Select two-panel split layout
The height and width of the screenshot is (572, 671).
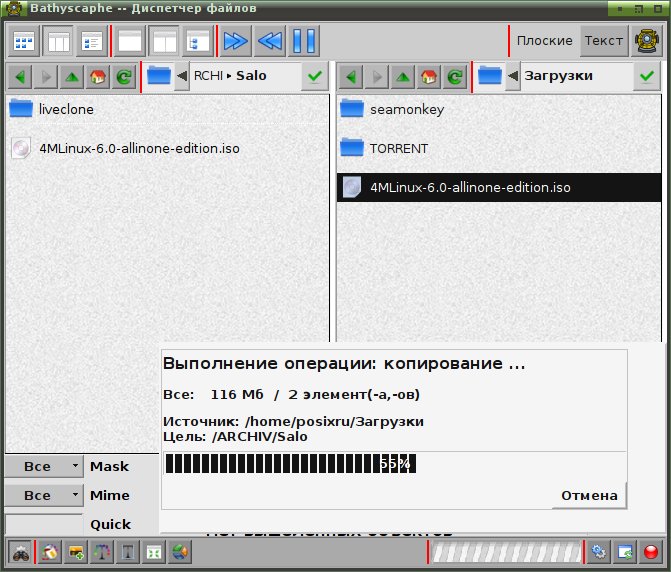[164, 41]
